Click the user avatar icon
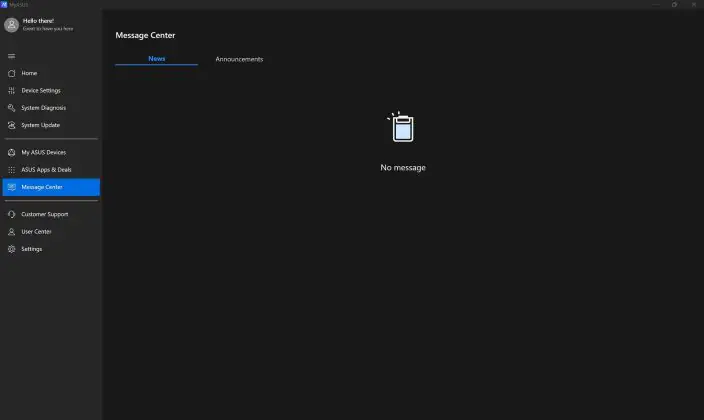The image size is (704, 420). [11, 25]
